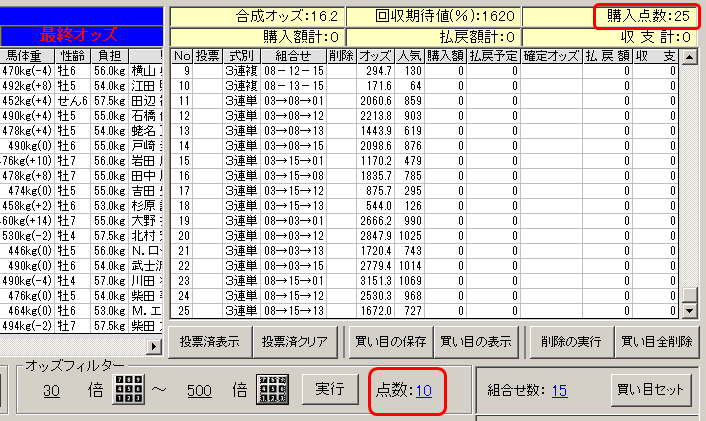Select row 13 combination 03→08→13
This screenshot has height=421, width=706.
pos(294,131)
